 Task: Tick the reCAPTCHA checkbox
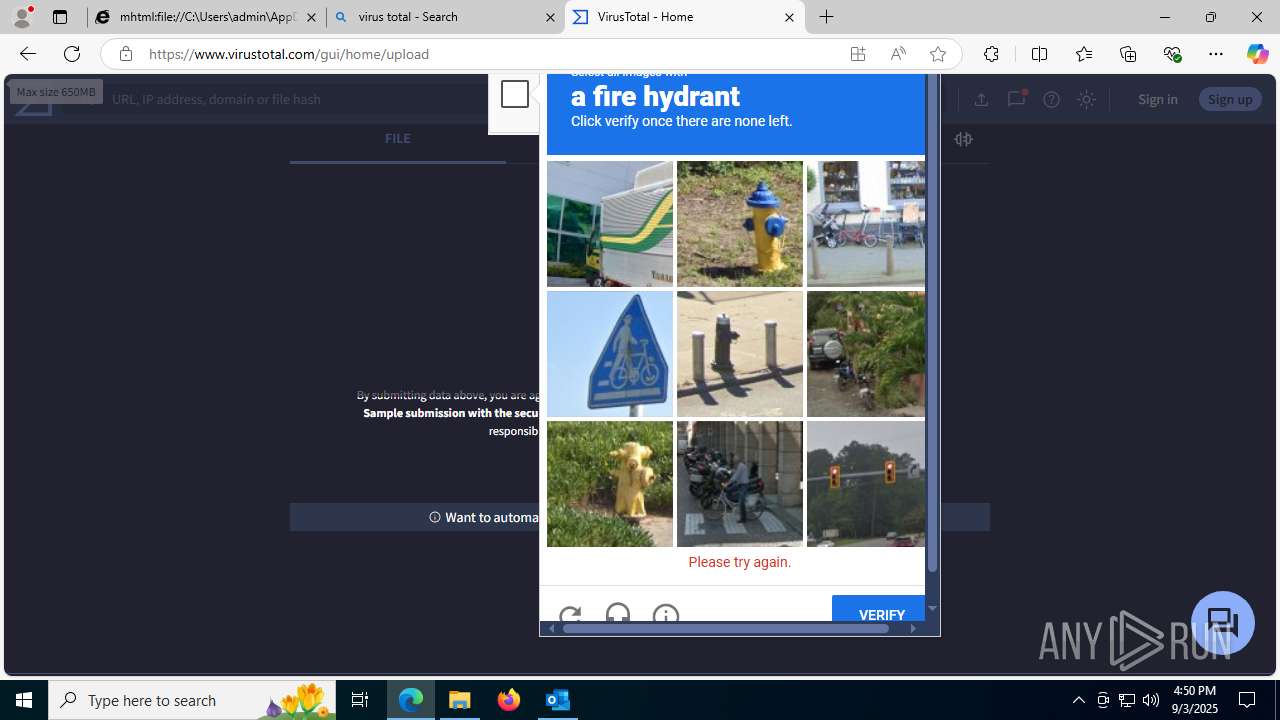pyautogui.click(x=515, y=94)
